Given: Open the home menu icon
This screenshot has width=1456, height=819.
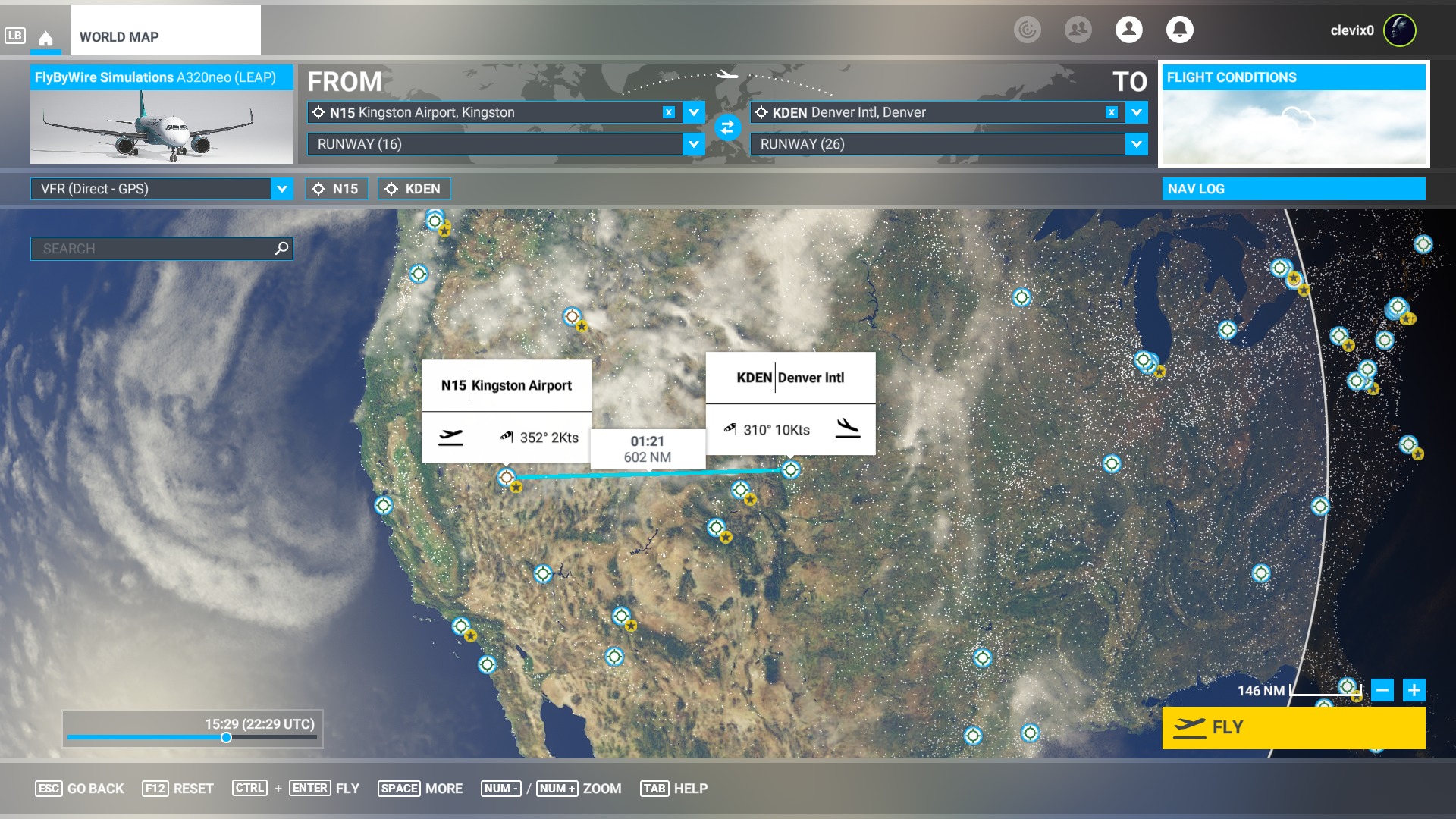Looking at the screenshot, I should point(45,38).
